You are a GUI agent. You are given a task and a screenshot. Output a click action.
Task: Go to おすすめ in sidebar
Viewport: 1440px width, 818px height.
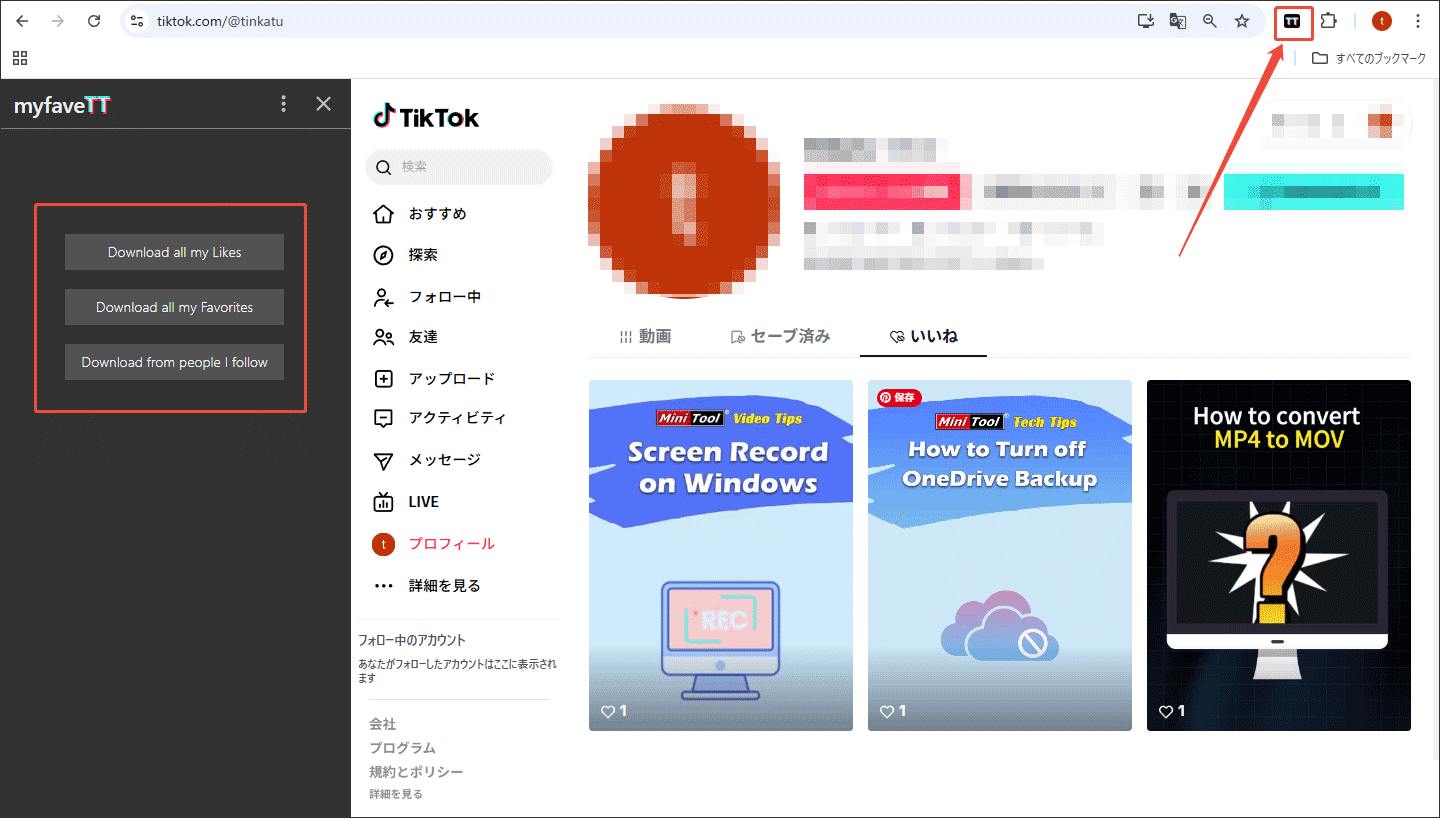(420, 214)
